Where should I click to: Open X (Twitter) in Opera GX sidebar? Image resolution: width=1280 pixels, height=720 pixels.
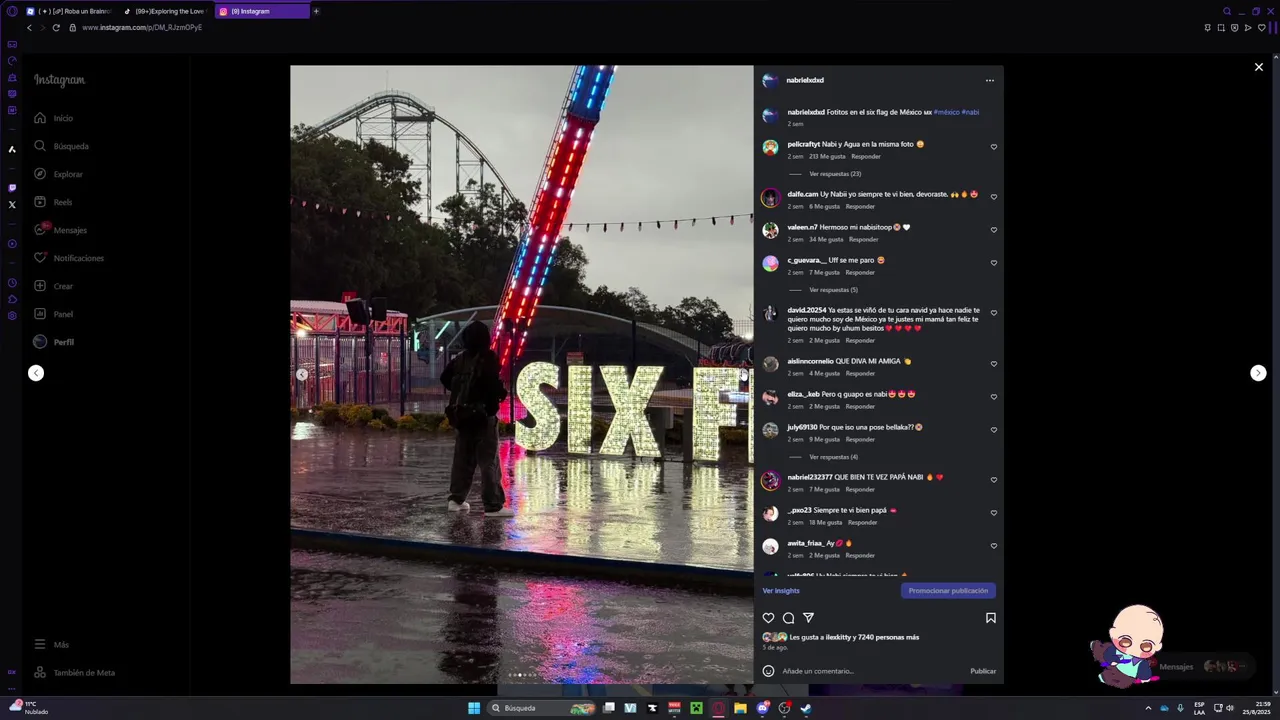12,205
